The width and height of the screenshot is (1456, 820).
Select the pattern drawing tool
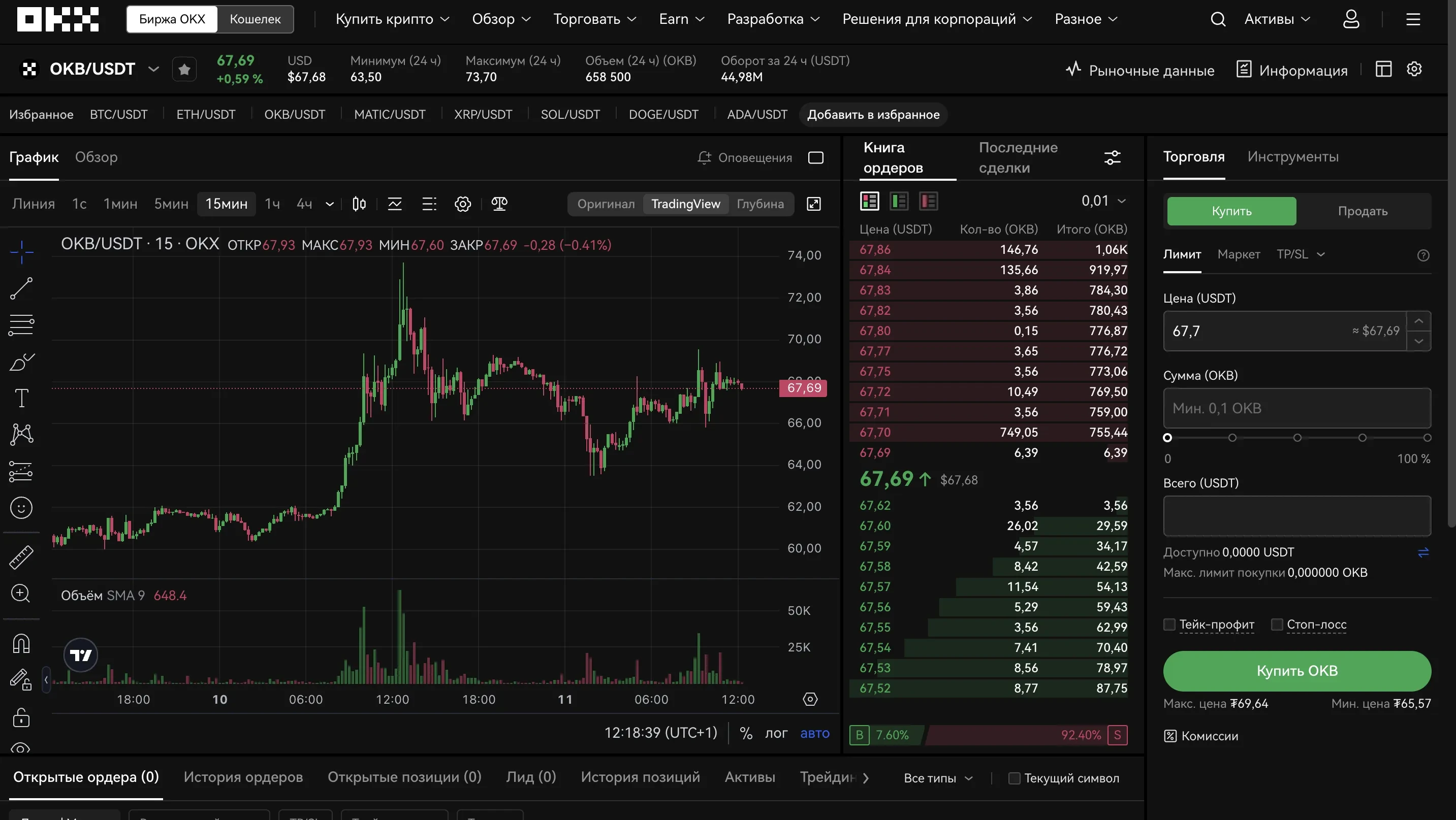[x=21, y=434]
